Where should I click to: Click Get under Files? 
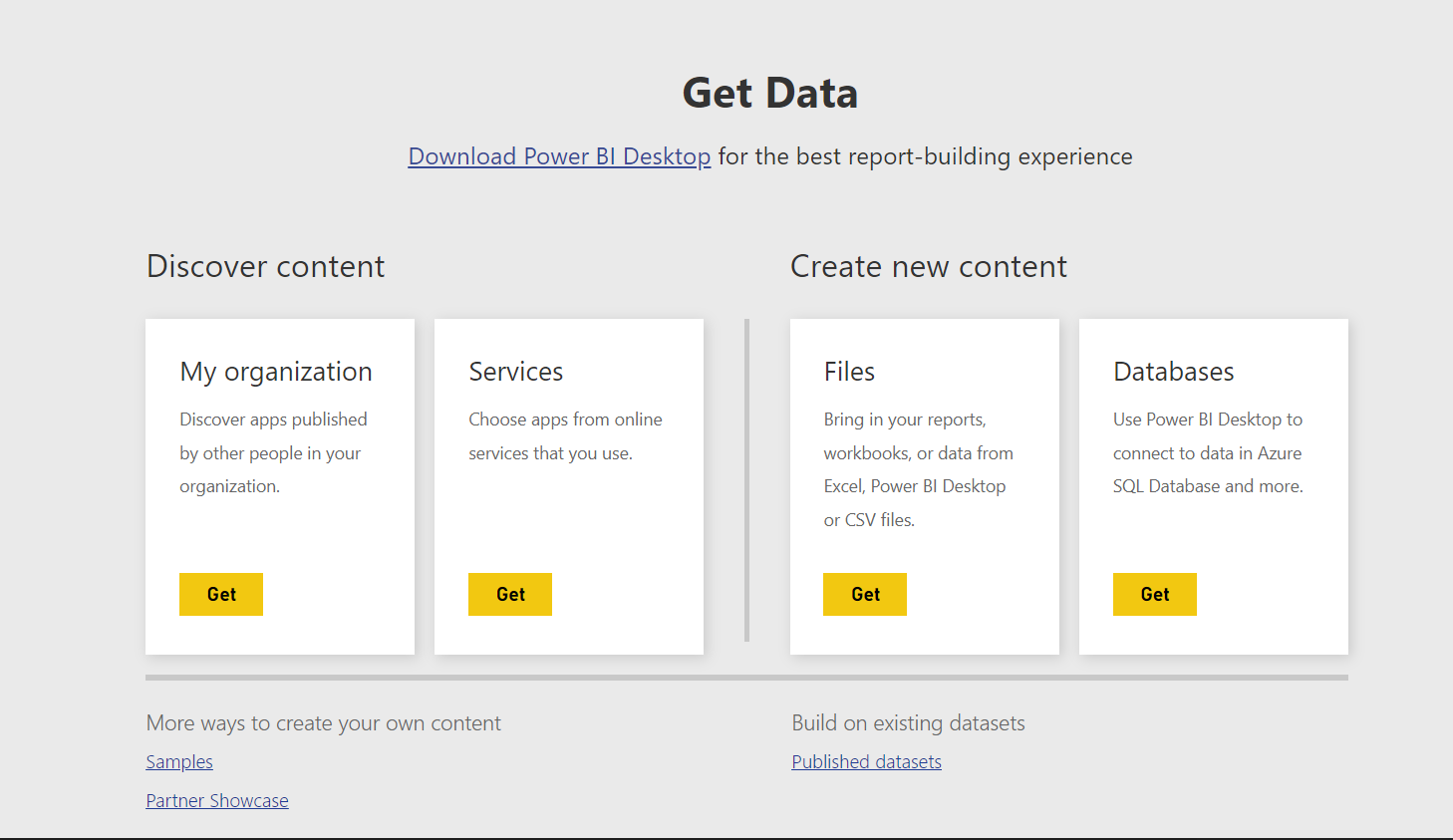click(x=865, y=594)
